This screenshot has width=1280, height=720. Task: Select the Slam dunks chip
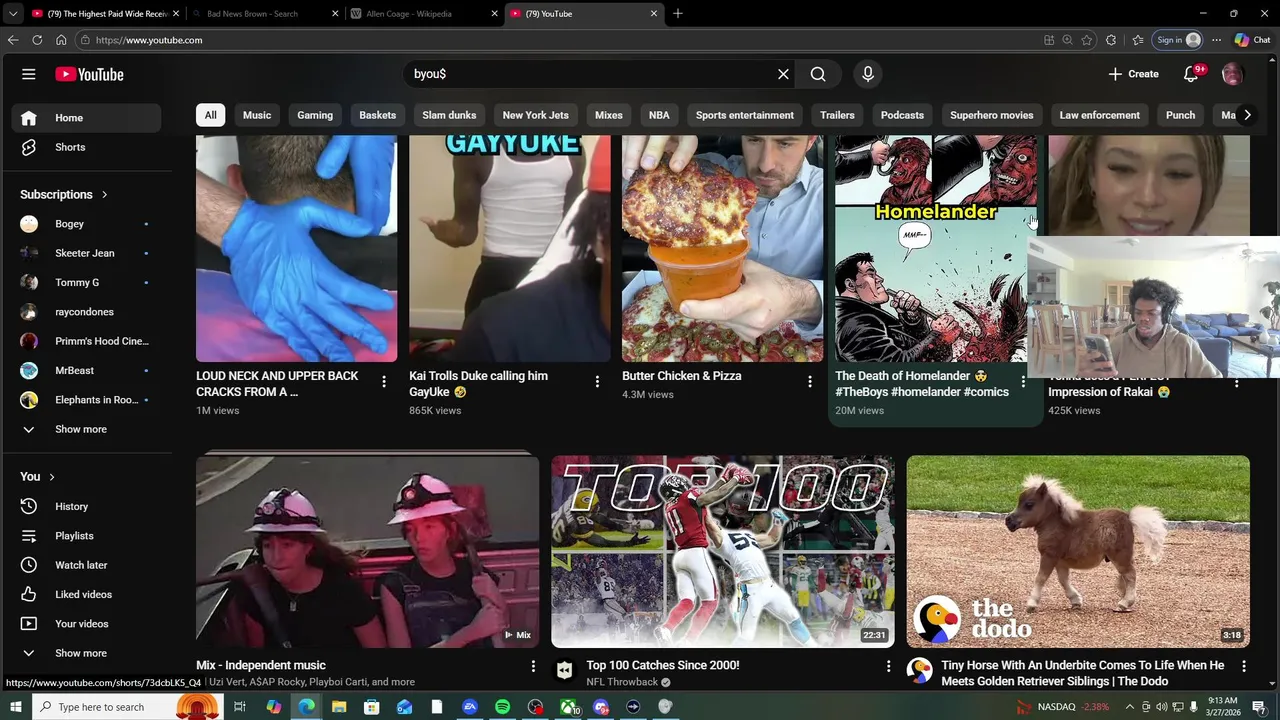coord(449,115)
